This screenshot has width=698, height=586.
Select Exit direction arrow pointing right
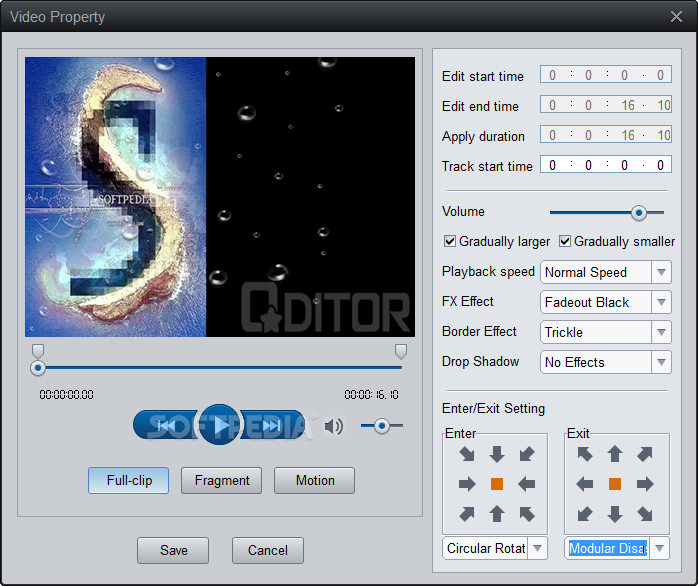pos(645,484)
